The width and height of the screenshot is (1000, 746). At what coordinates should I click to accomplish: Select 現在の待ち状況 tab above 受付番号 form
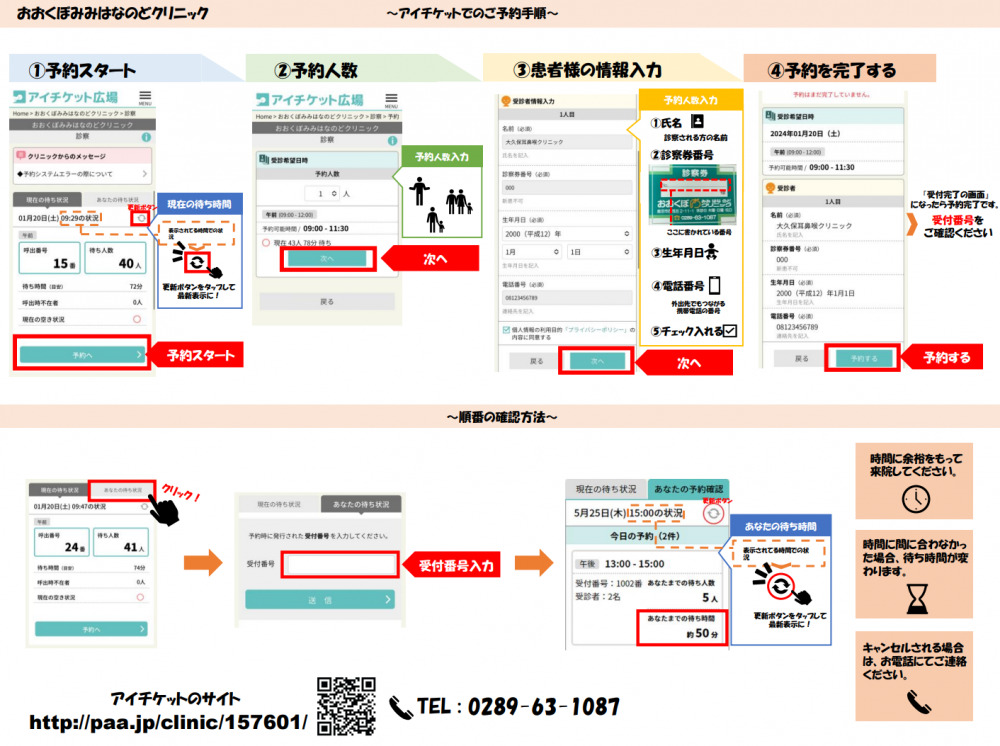[x=279, y=504]
